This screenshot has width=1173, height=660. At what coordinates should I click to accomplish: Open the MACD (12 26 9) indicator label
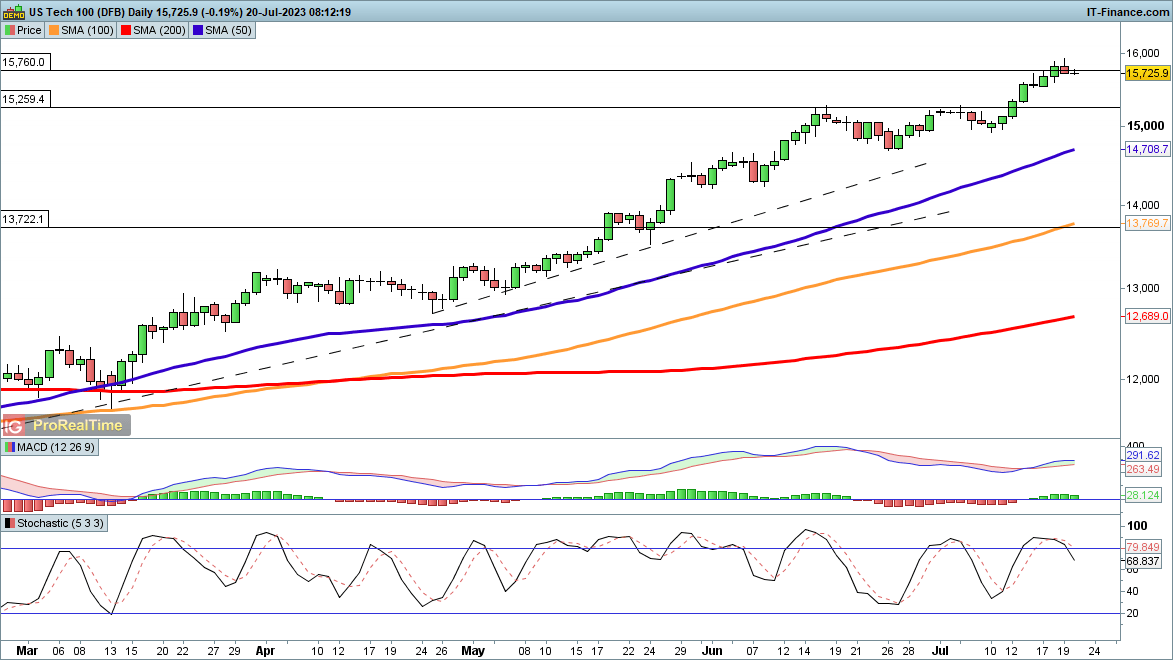coord(49,447)
